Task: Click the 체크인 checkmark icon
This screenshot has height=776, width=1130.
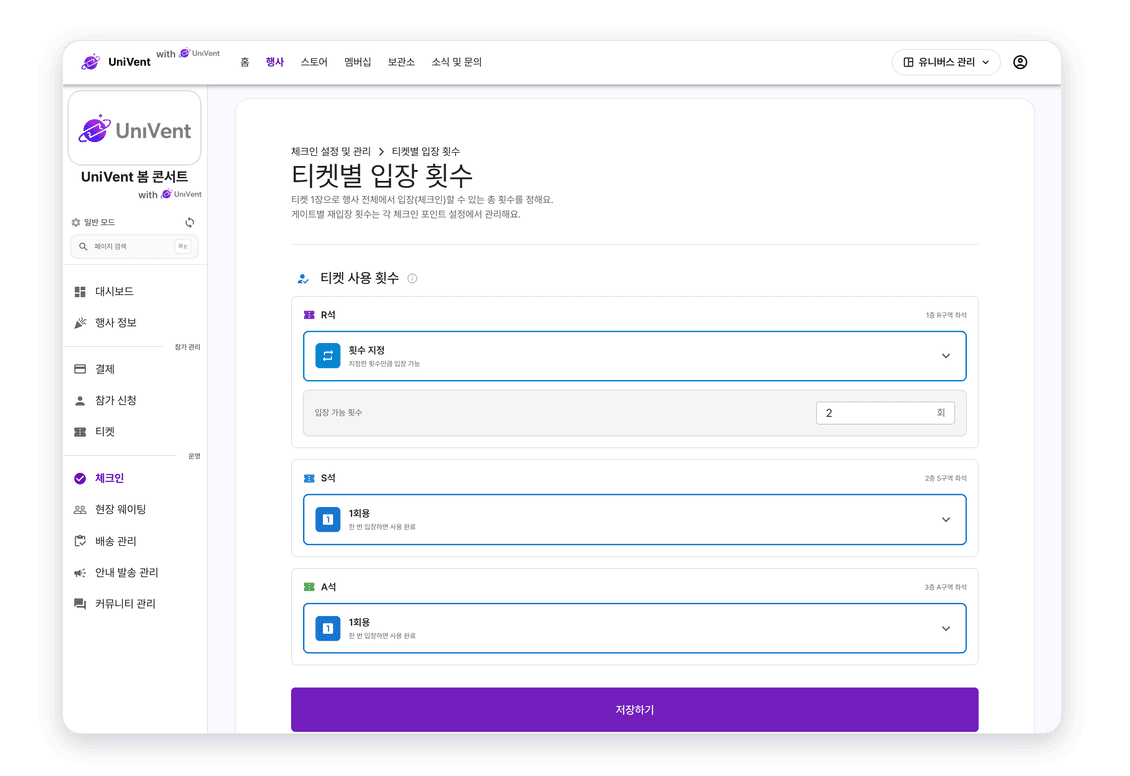Action: point(80,478)
